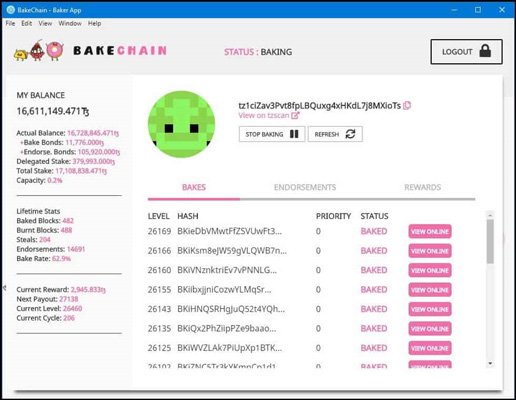
Task: View block 26135 online
Action: (430, 329)
